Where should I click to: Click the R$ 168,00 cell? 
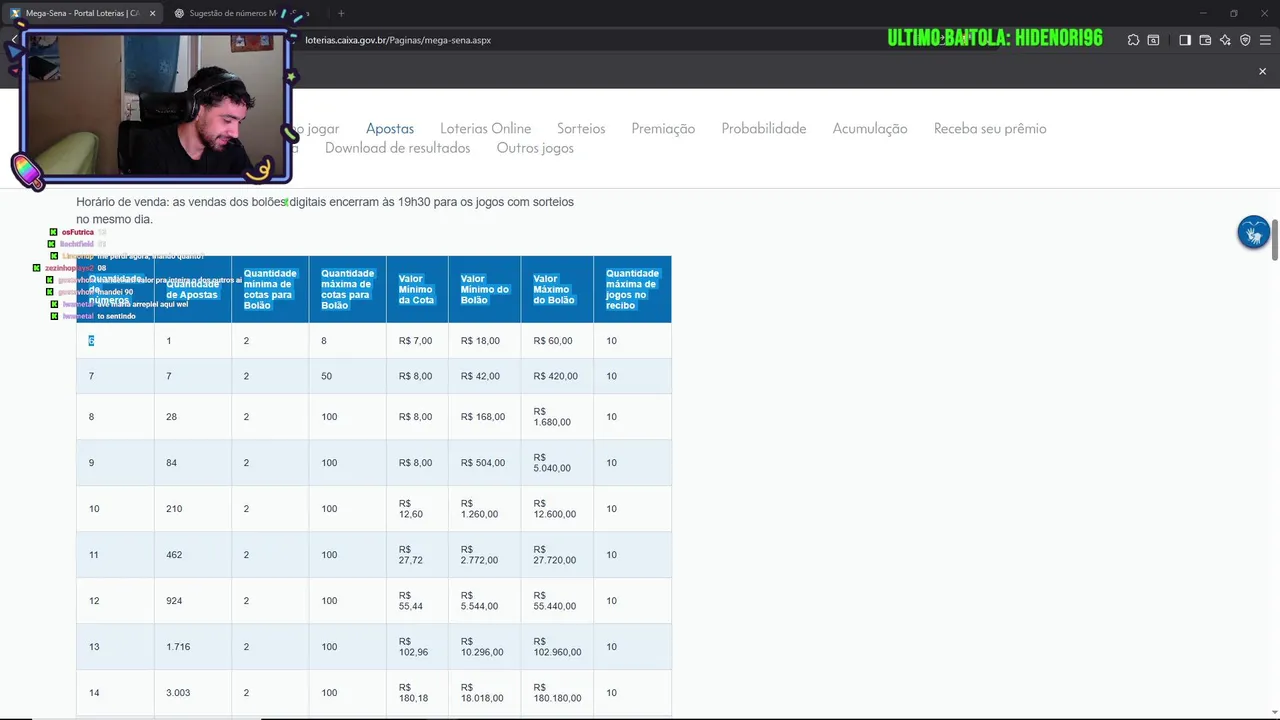pos(485,417)
